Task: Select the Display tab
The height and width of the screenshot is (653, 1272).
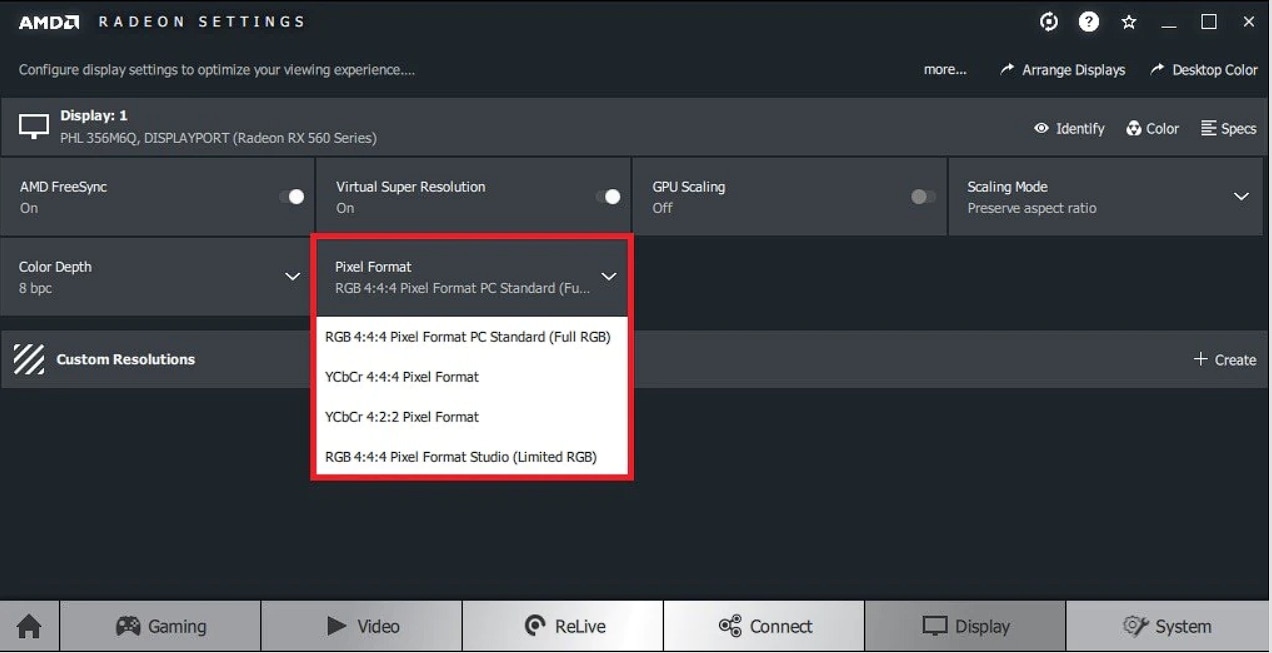Action: 965,627
